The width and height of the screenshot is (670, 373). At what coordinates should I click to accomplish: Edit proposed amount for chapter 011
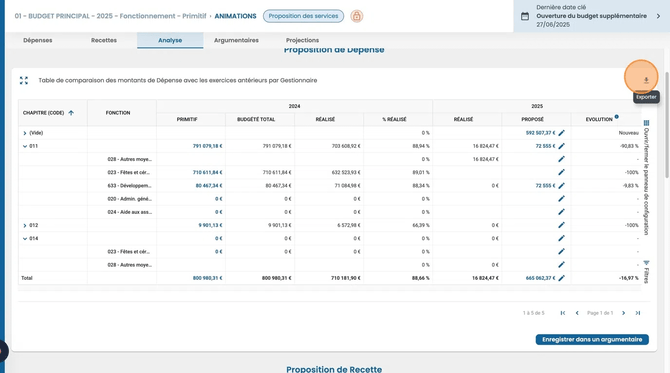tap(561, 146)
